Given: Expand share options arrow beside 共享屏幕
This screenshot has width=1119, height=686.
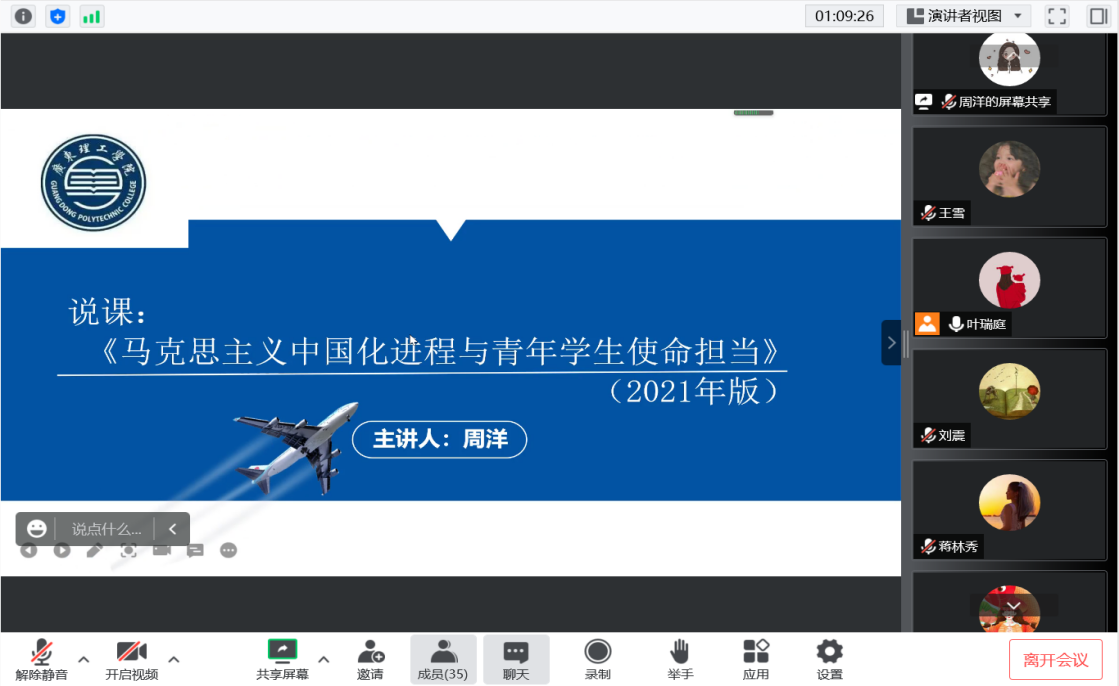Looking at the screenshot, I should point(323,659).
